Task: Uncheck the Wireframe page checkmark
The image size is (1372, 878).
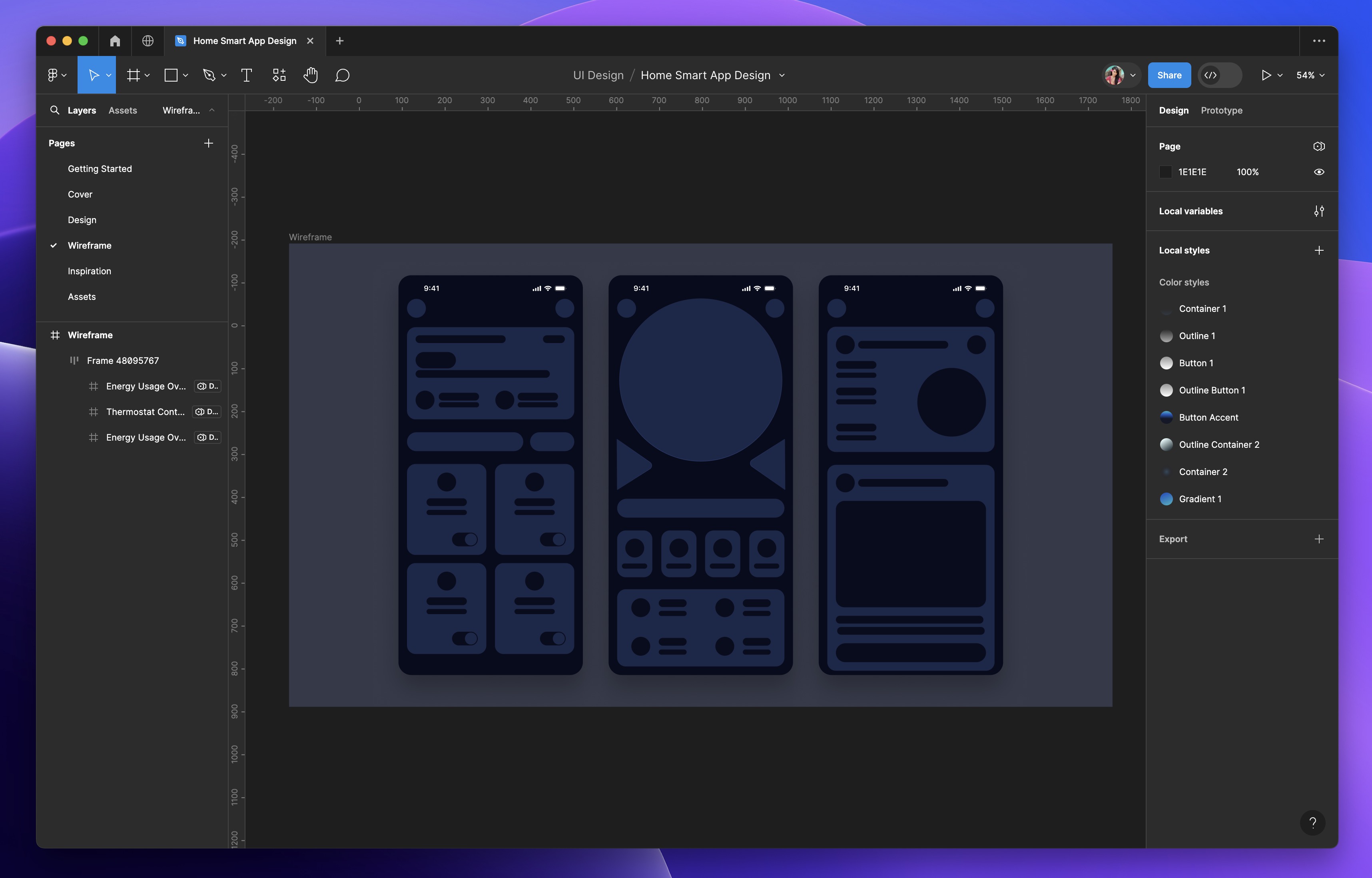Action: (x=54, y=245)
